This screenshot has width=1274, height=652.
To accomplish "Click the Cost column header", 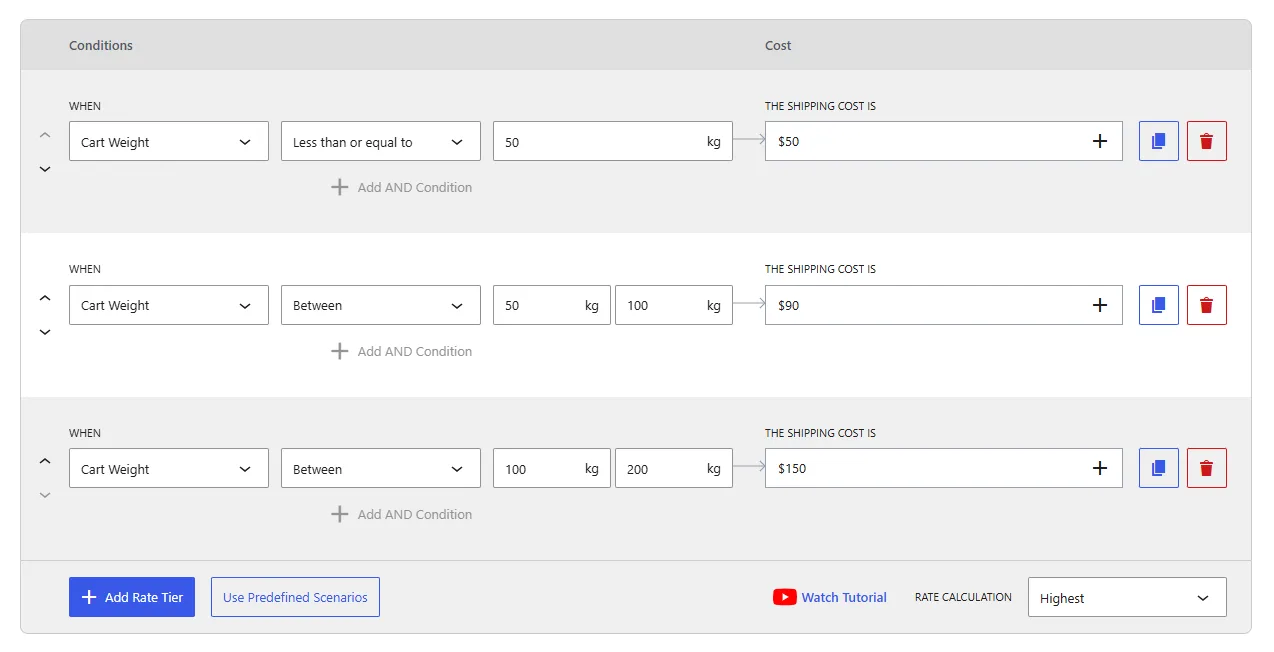I will point(778,45).
